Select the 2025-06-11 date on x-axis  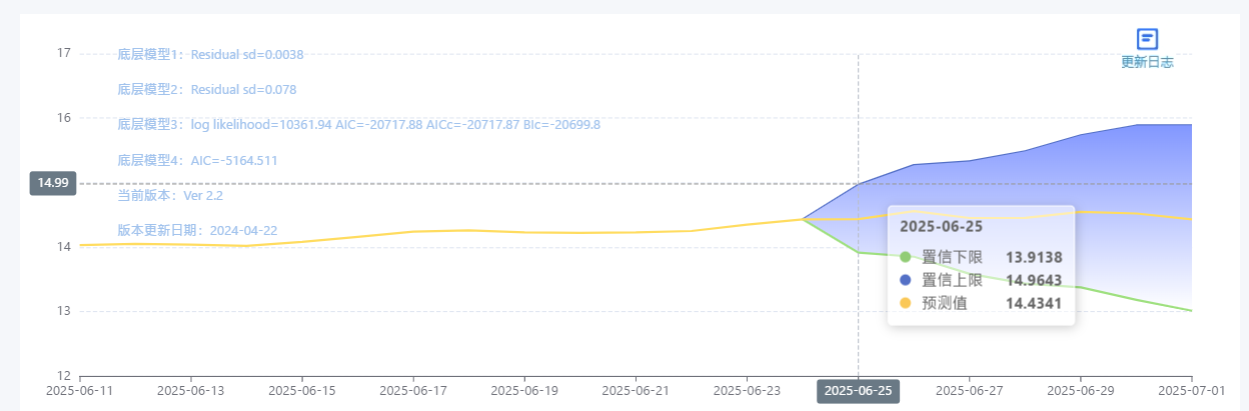(x=80, y=391)
